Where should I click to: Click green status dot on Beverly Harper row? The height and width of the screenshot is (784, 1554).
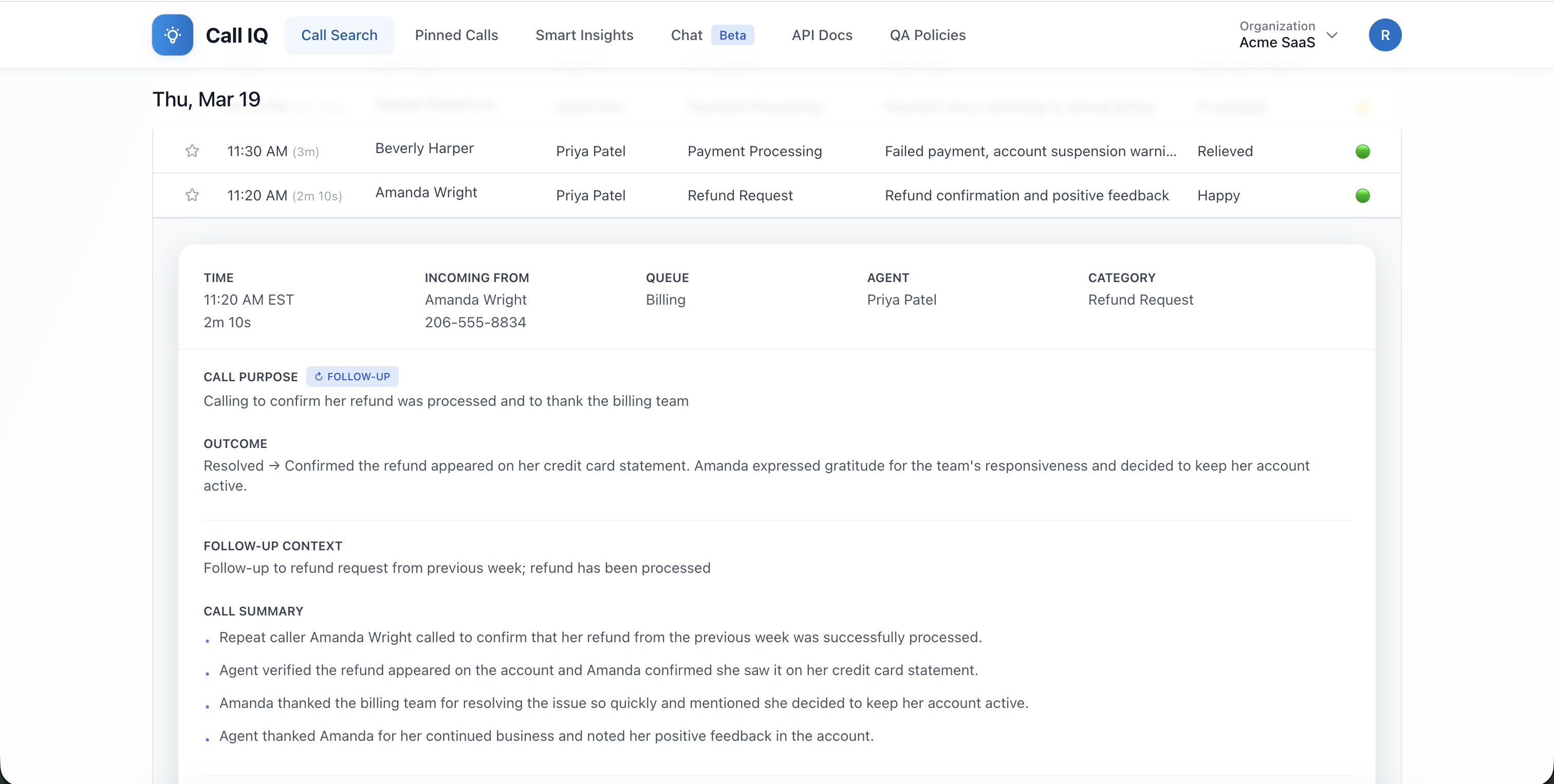[x=1362, y=152]
